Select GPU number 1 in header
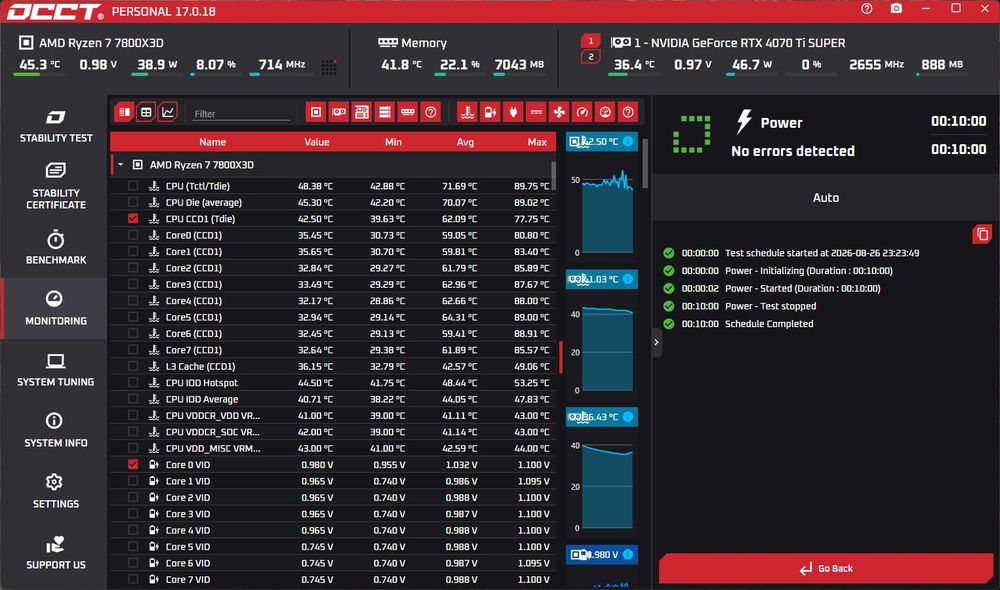 click(x=591, y=41)
